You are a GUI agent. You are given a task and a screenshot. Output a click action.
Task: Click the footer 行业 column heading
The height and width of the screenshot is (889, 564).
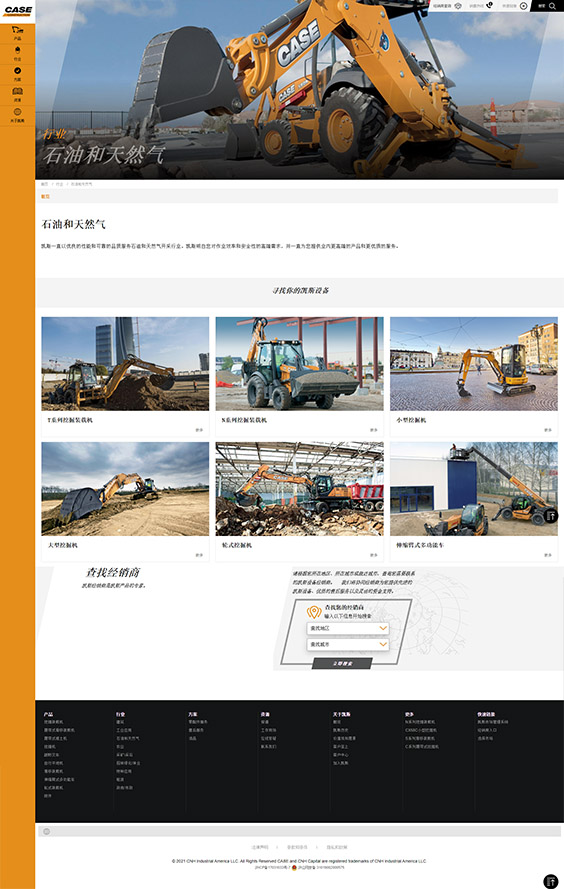point(120,714)
